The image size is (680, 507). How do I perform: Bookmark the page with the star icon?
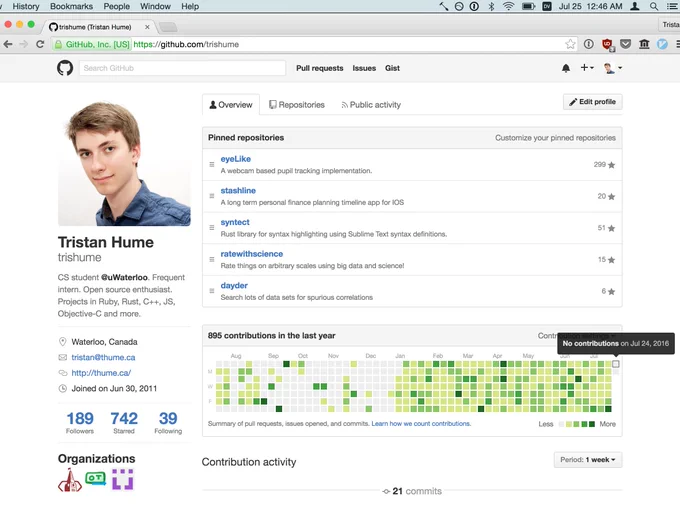[570, 44]
